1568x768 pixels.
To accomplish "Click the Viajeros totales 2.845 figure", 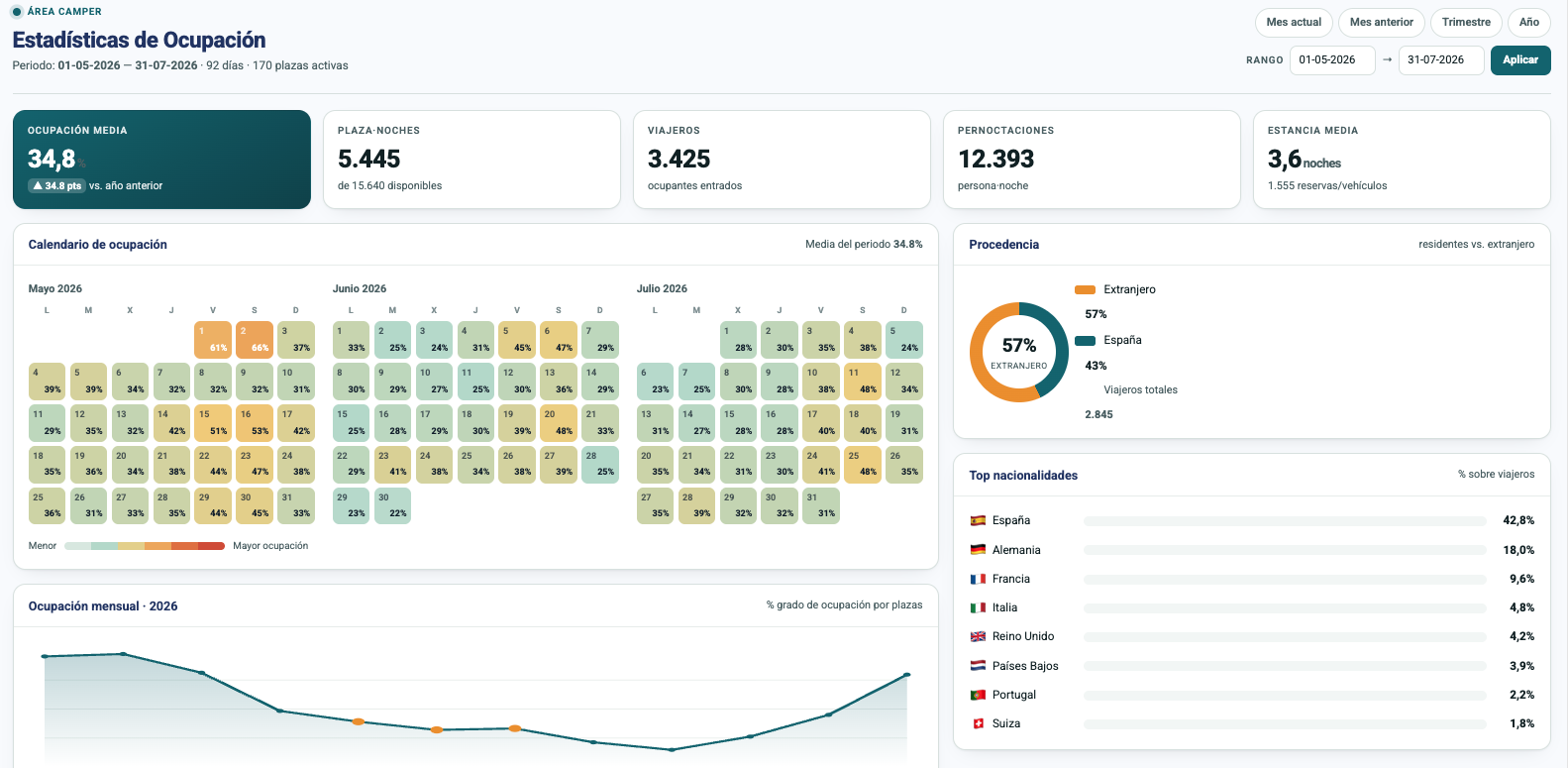I will pyautogui.click(x=1098, y=414).
